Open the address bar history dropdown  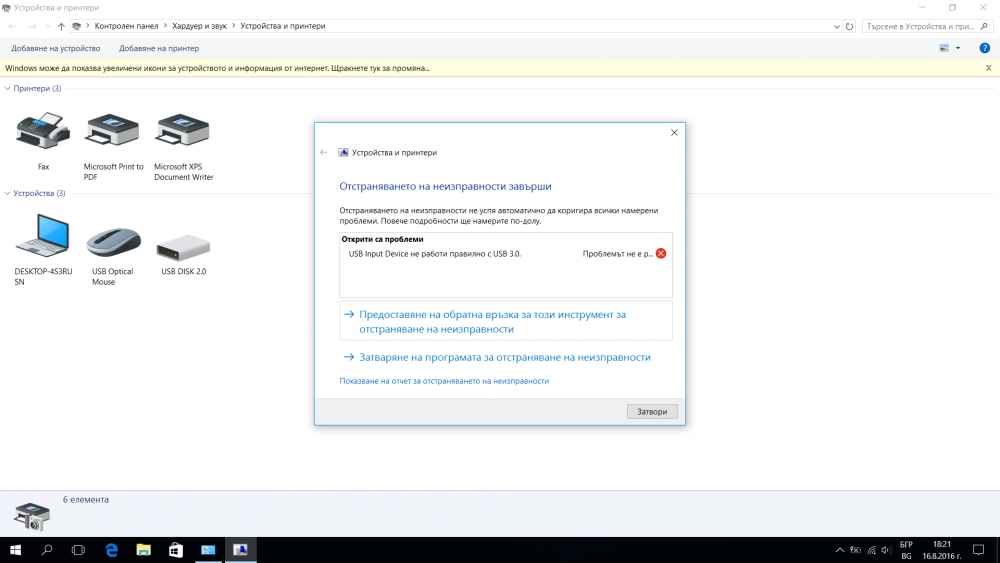[837, 26]
